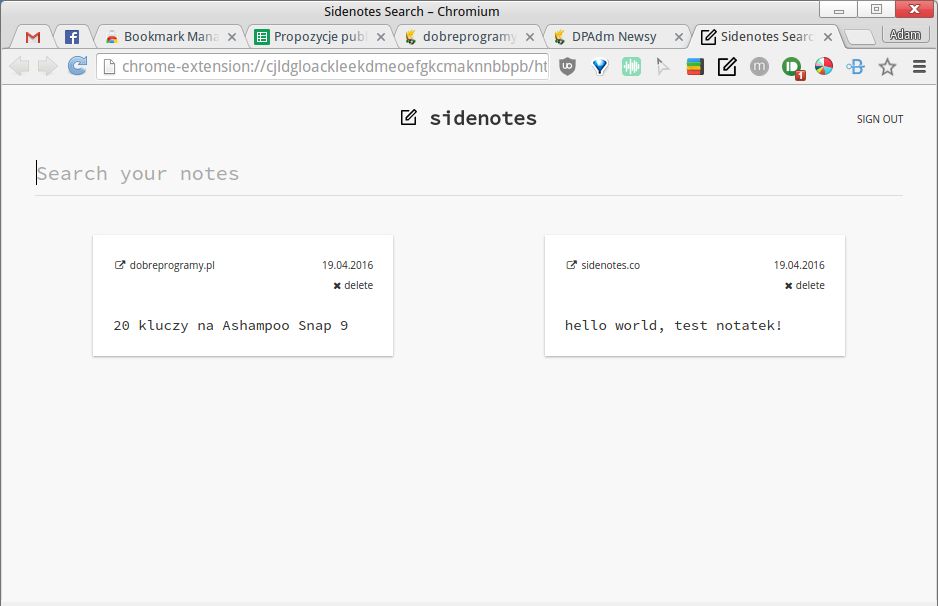Image resolution: width=938 pixels, height=606 pixels.
Task: Click delete X icon on sidenotes.co note
Action: [x=788, y=286]
